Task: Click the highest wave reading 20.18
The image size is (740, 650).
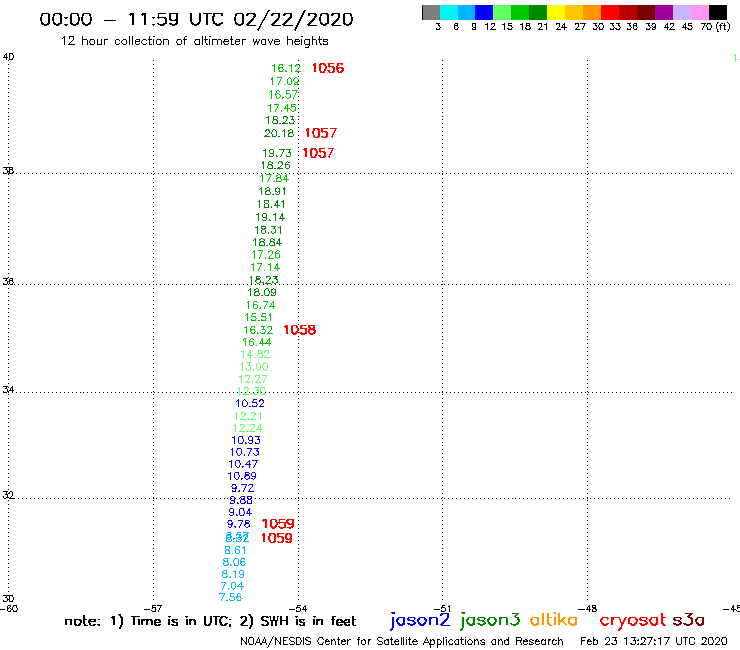Action: (279, 134)
